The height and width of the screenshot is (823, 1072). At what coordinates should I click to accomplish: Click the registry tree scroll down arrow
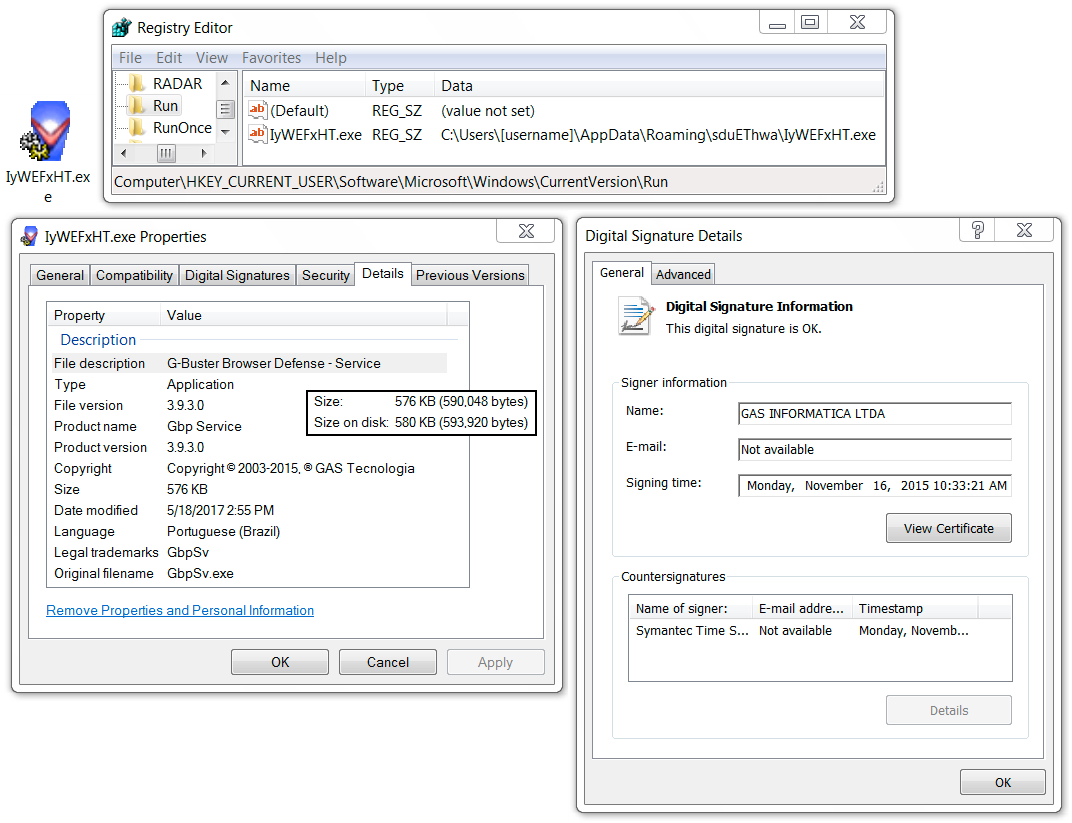225,132
